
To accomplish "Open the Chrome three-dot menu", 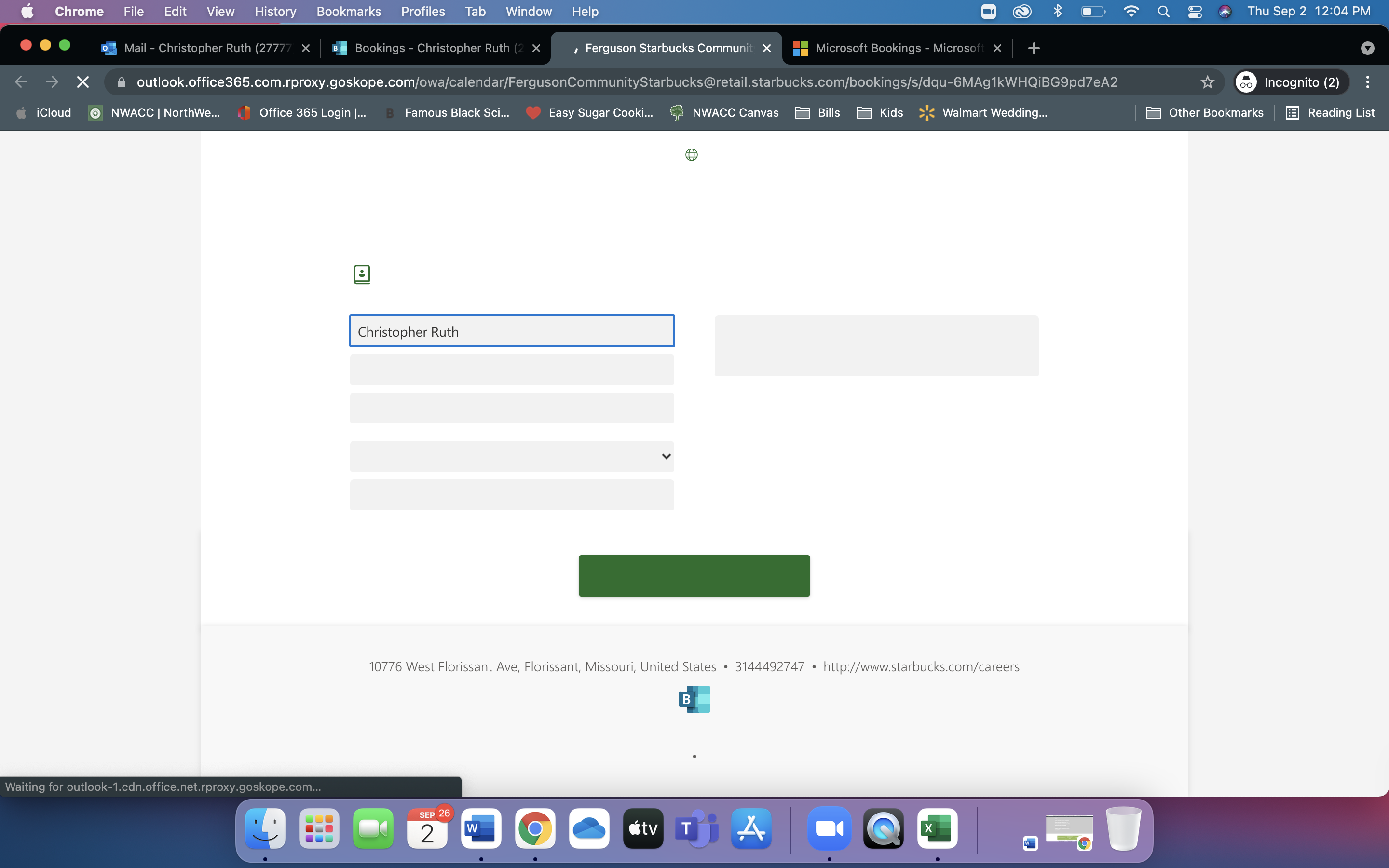I will click(1368, 82).
